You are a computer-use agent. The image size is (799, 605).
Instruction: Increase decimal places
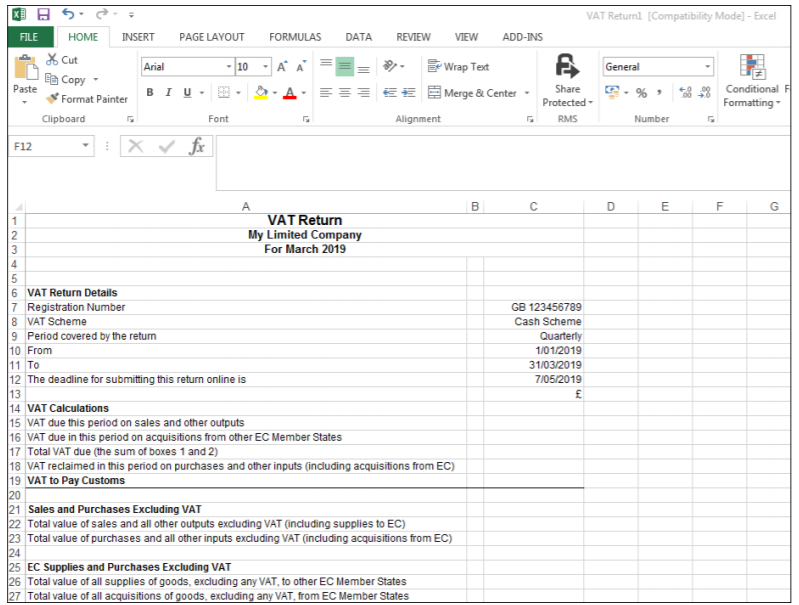pos(686,92)
